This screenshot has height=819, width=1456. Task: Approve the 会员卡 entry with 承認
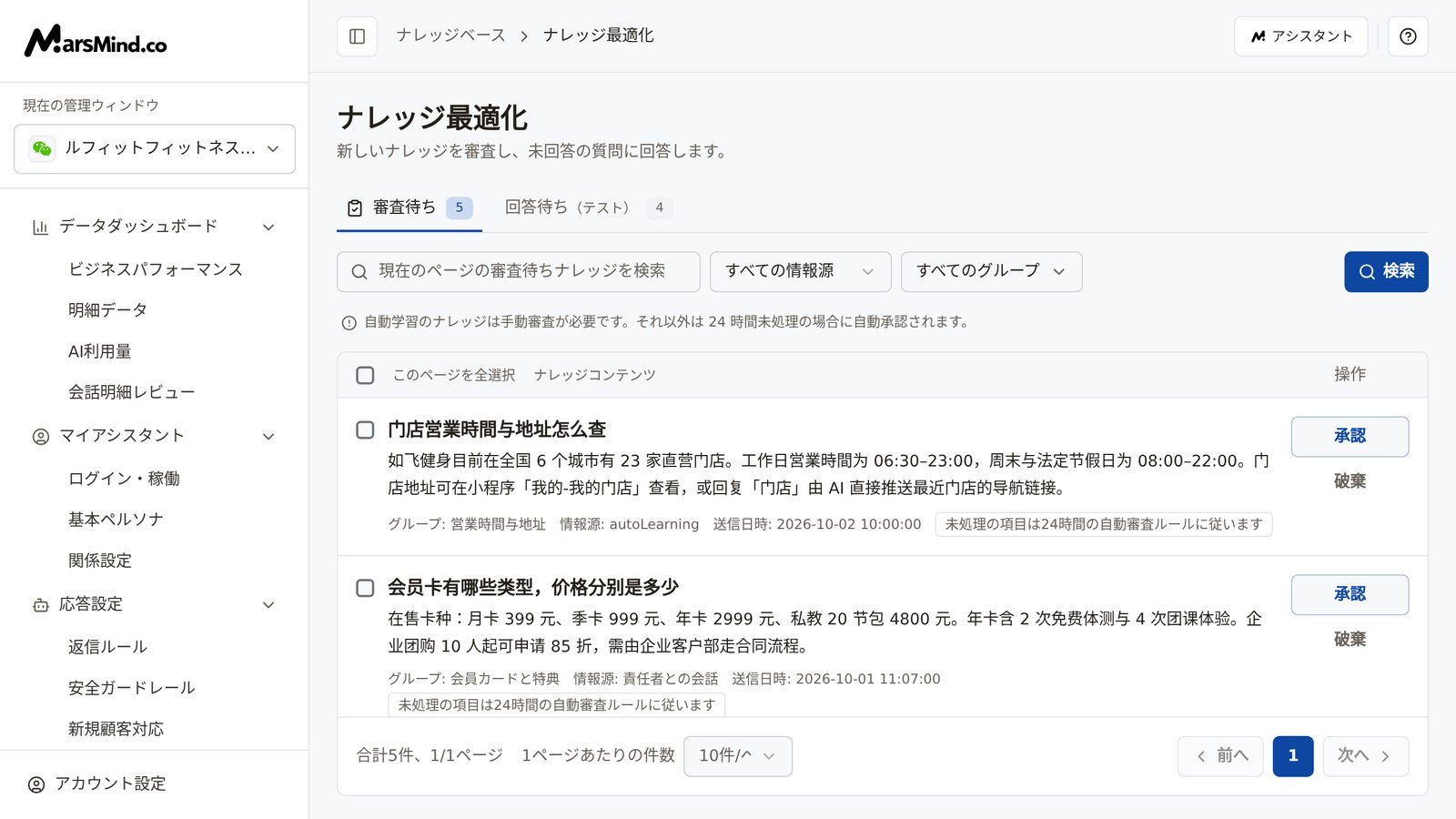[1350, 595]
